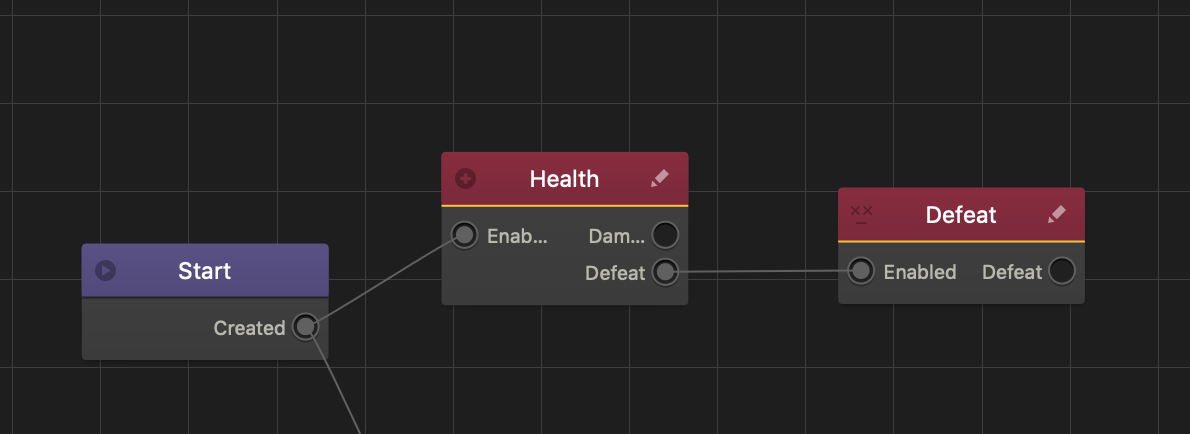The width and height of the screenshot is (1190, 434).
Task: Click the dead-face icon on Defeat node
Action: [x=861, y=214]
